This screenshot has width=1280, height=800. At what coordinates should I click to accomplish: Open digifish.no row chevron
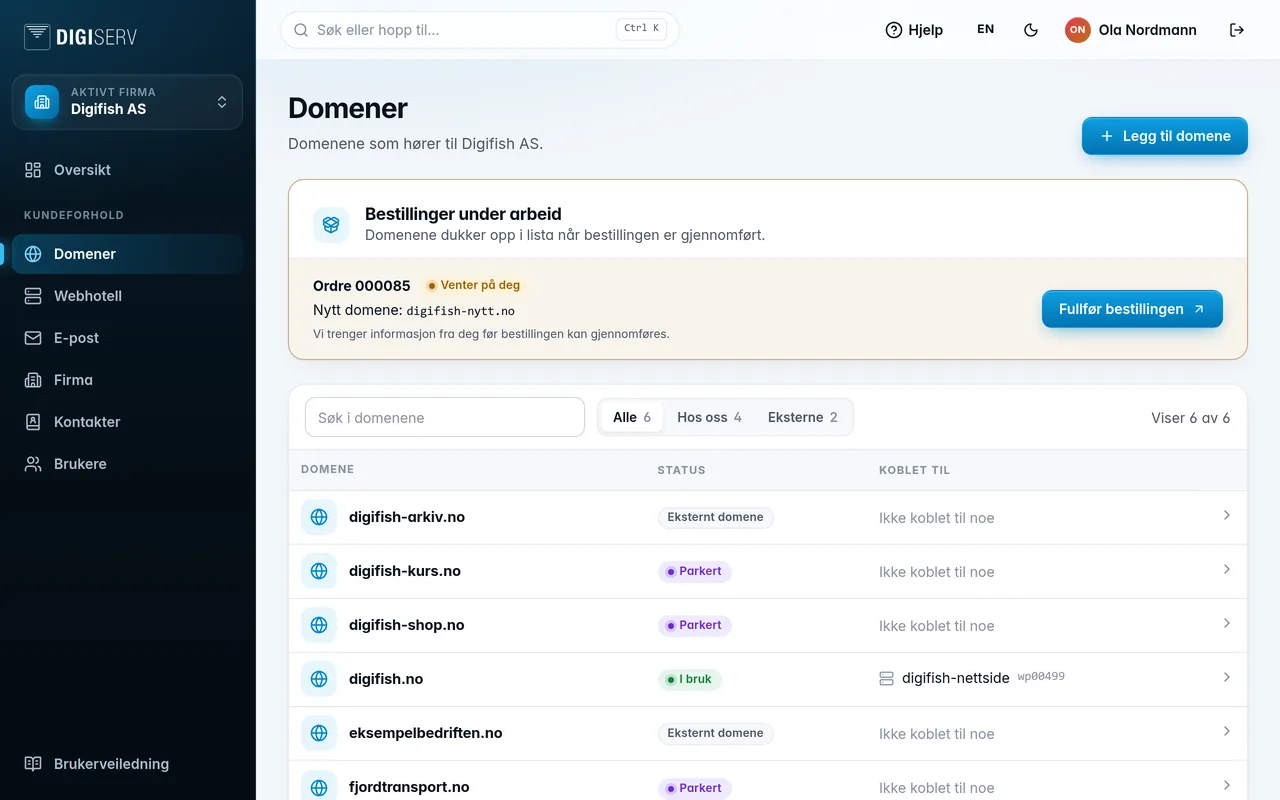click(x=1227, y=677)
